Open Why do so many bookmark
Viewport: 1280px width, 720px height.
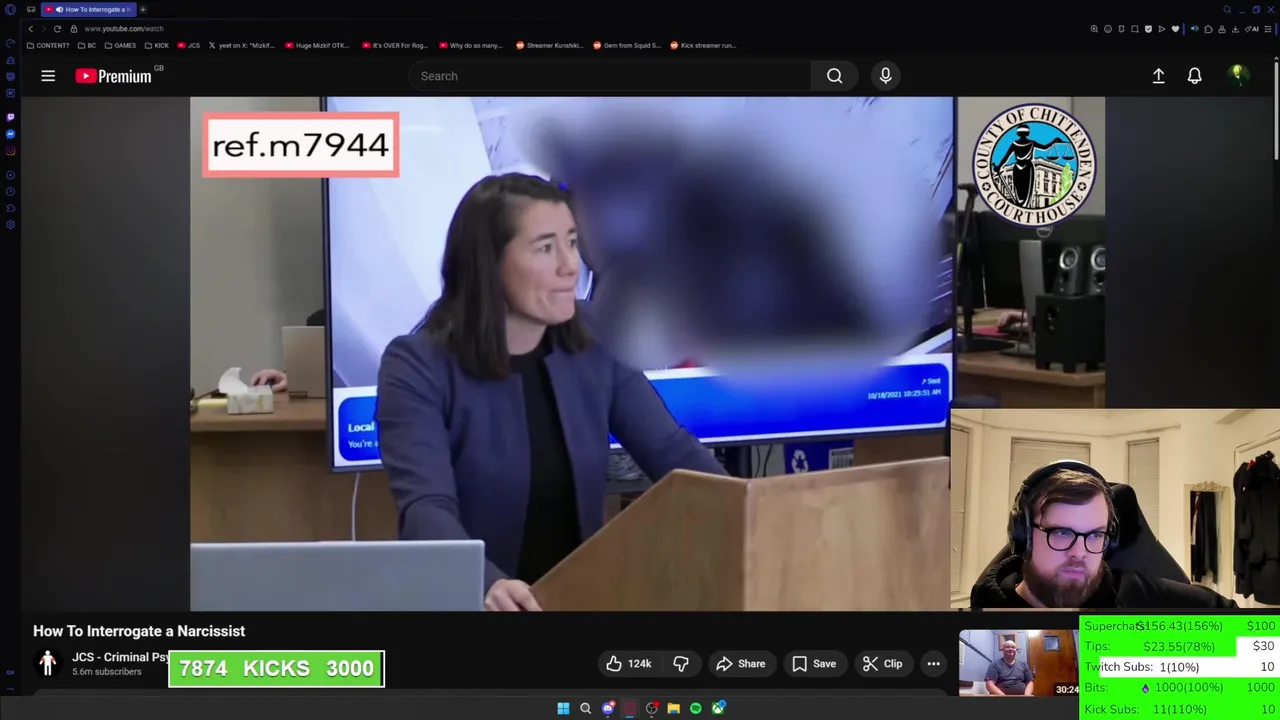point(470,45)
